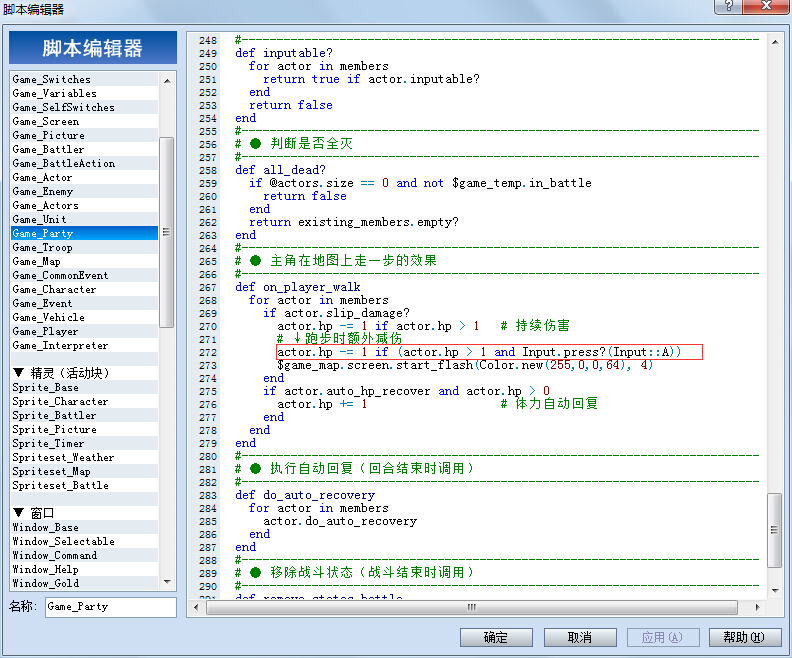Click horizontal scrollbar right arrow
Viewport: 792px width, 658px height.
757,608
